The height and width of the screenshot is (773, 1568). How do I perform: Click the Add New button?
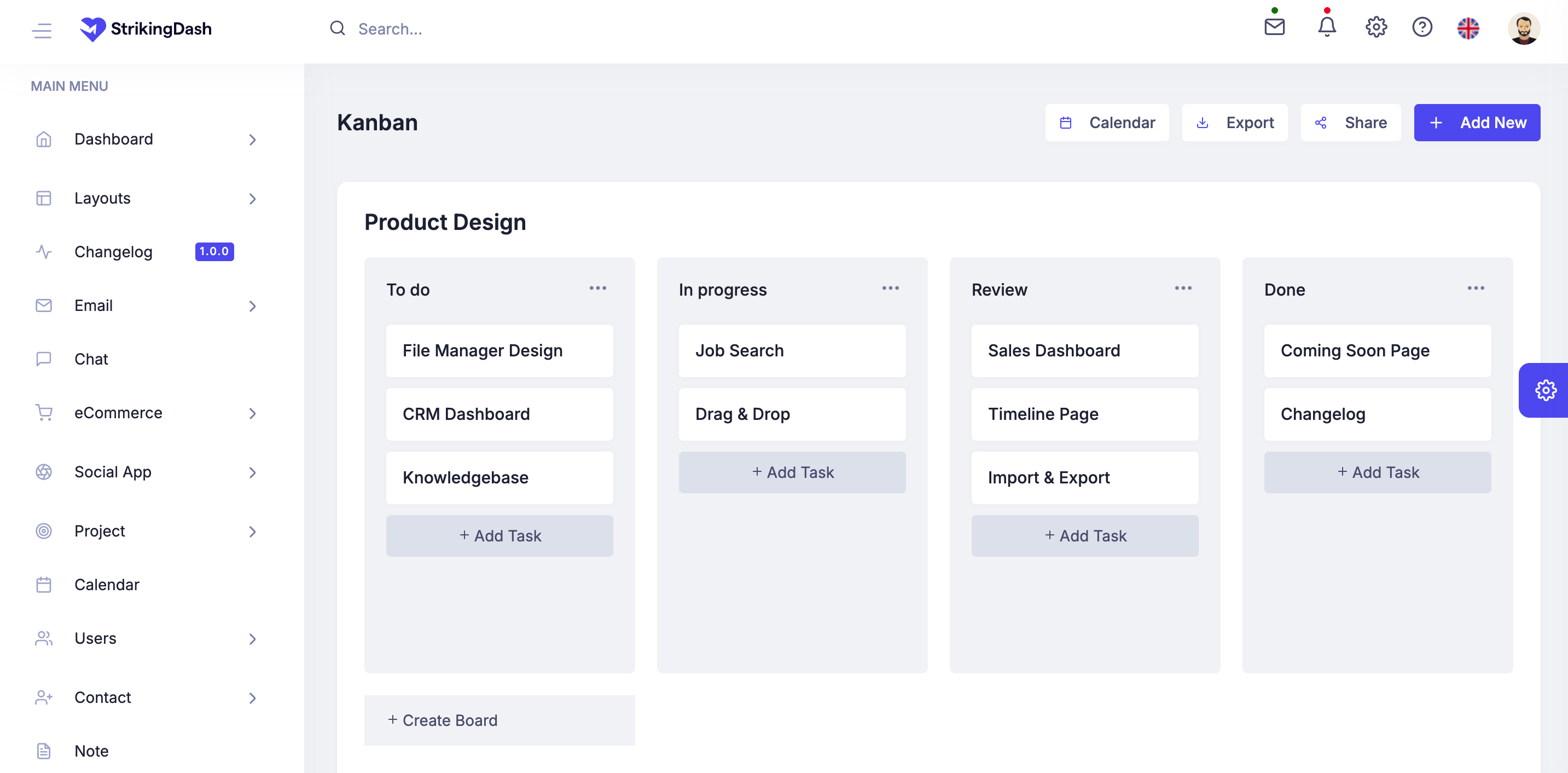click(x=1476, y=123)
